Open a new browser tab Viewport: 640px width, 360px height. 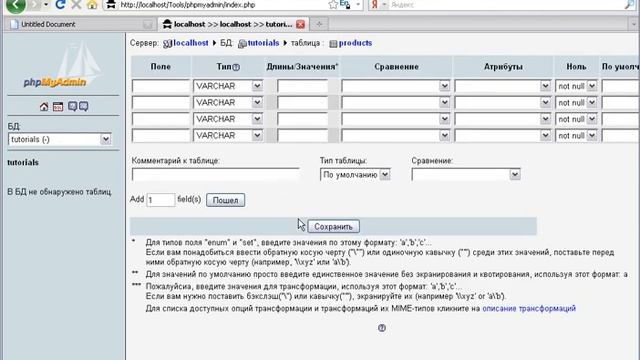319,24
